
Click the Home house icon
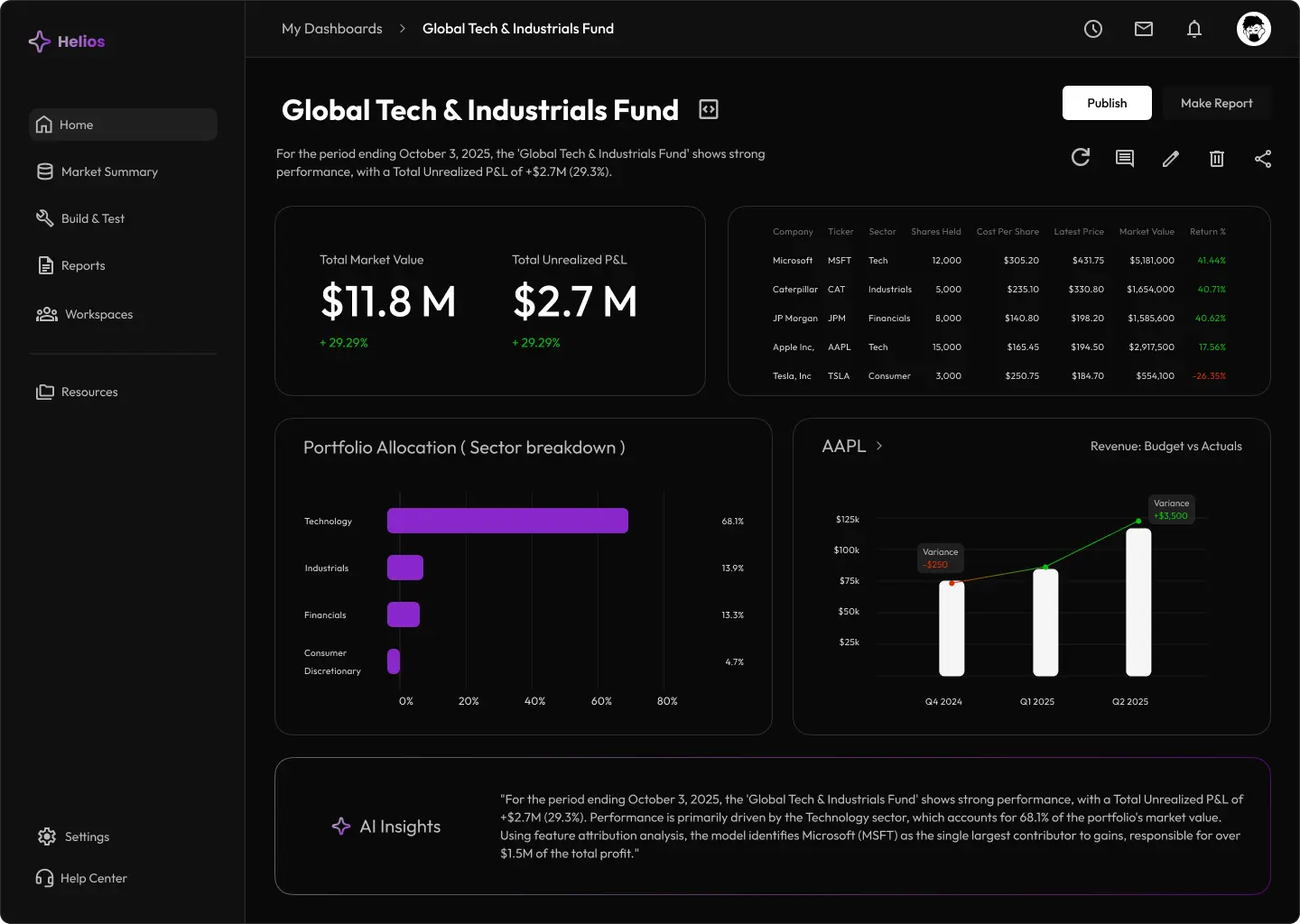point(43,125)
